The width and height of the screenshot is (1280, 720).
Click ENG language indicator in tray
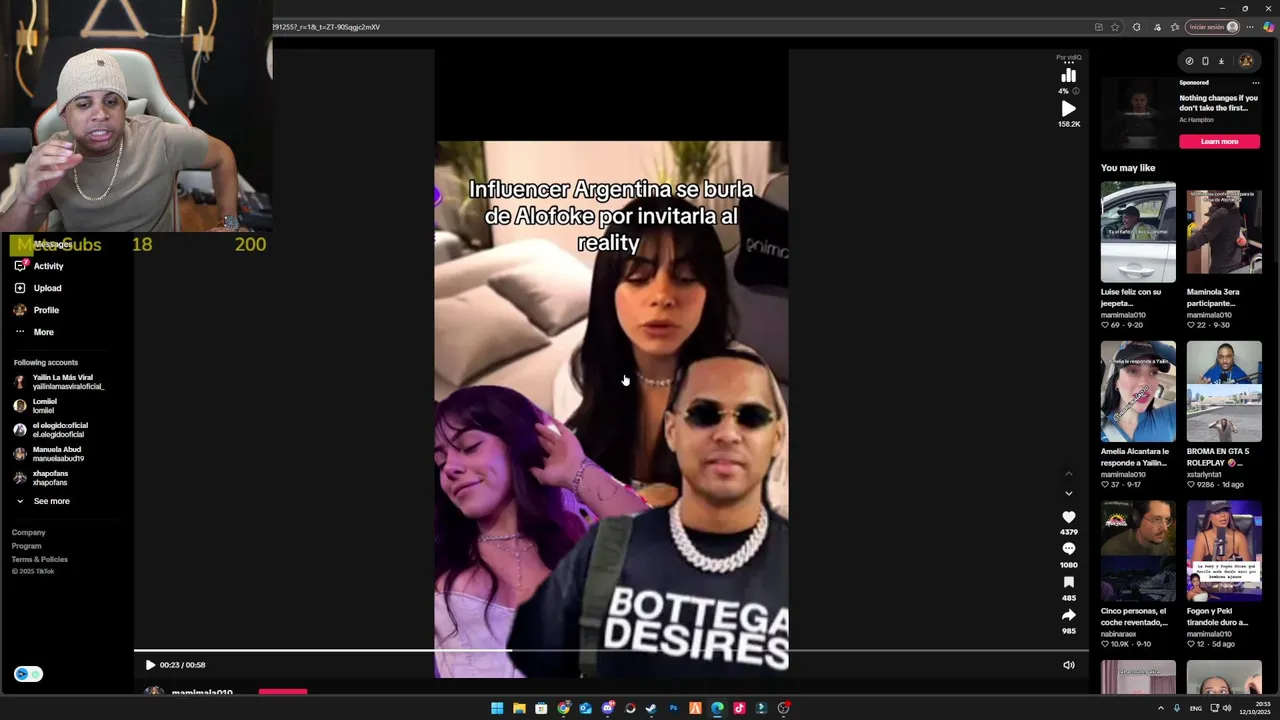click(x=1195, y=708)
